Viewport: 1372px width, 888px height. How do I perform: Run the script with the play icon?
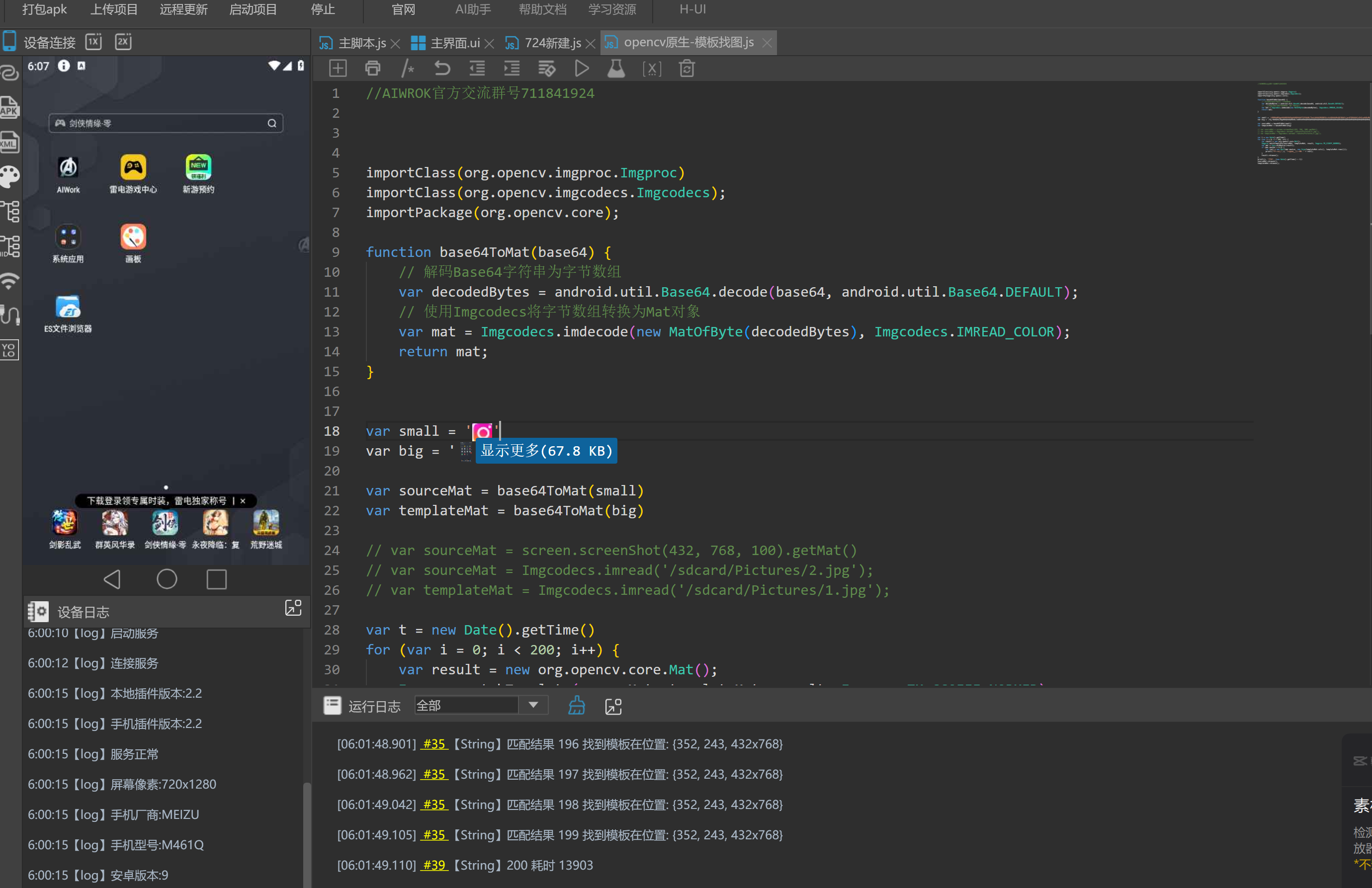[x=582, y=69]
